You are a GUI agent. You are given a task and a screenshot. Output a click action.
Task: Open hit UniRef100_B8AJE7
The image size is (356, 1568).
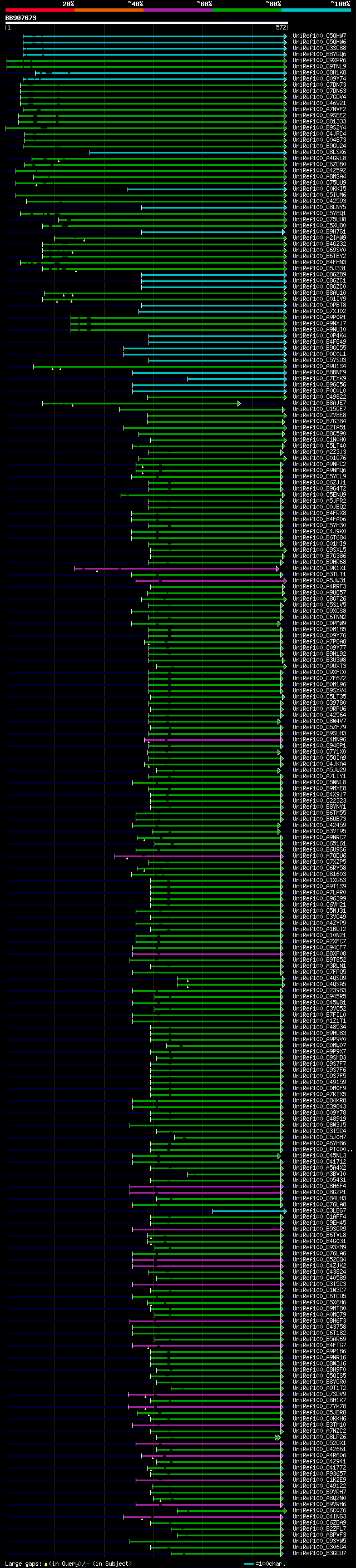click(319, 403)
